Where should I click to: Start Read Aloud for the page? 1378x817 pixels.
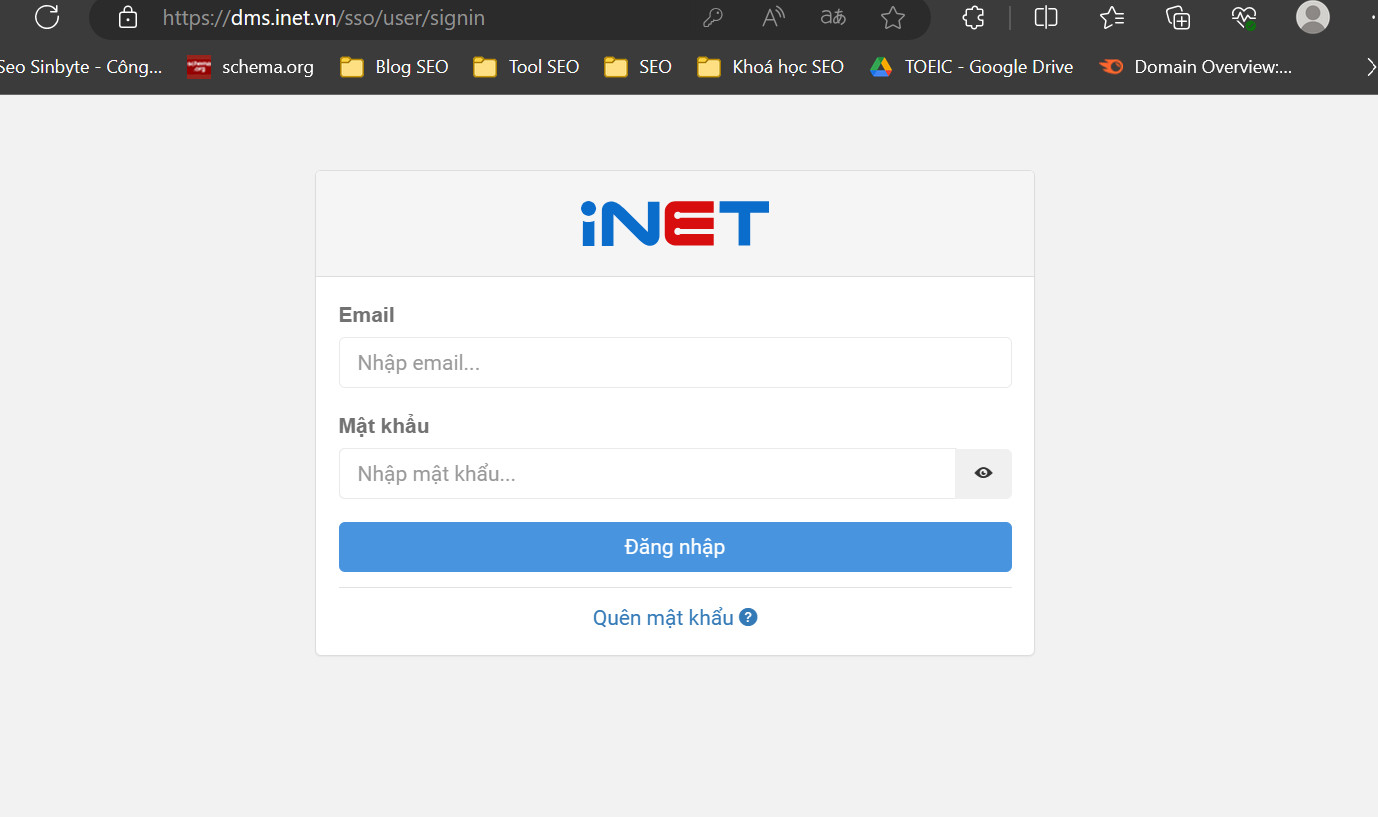click(x=772, y=17)
